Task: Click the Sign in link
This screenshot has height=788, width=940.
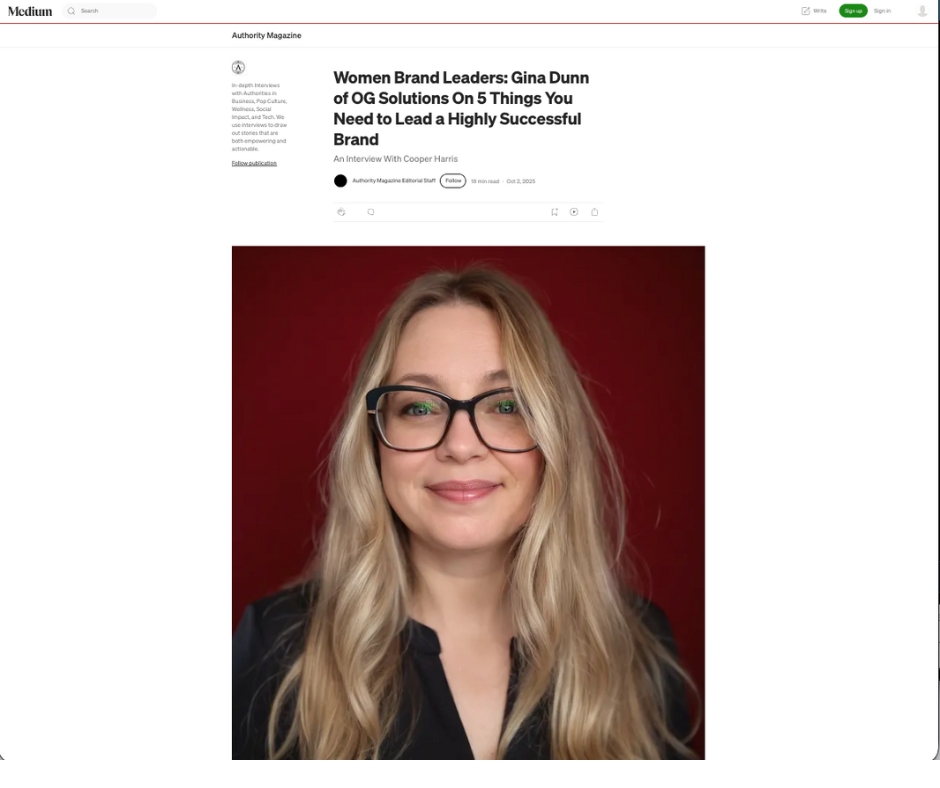Action: (882, 11)
